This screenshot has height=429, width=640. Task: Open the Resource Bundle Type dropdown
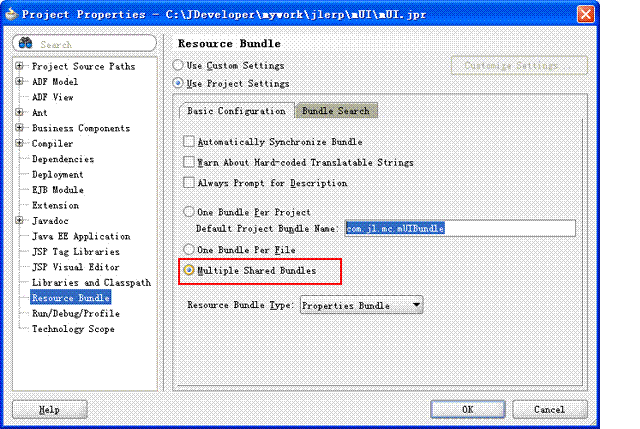[x=361, y=305]
